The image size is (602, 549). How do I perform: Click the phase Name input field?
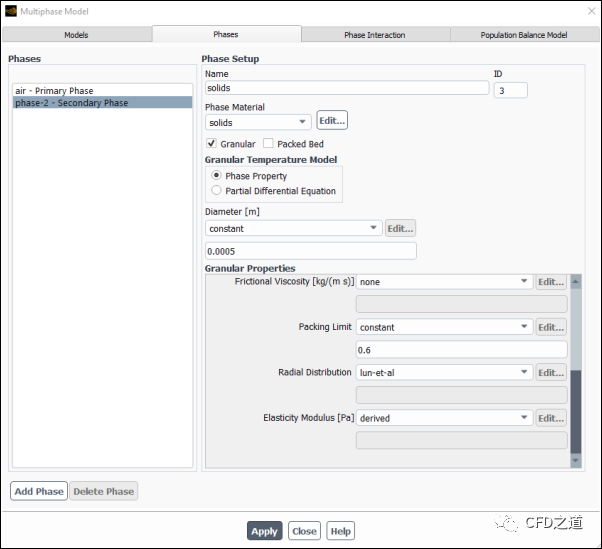click(x=346, y=89)
